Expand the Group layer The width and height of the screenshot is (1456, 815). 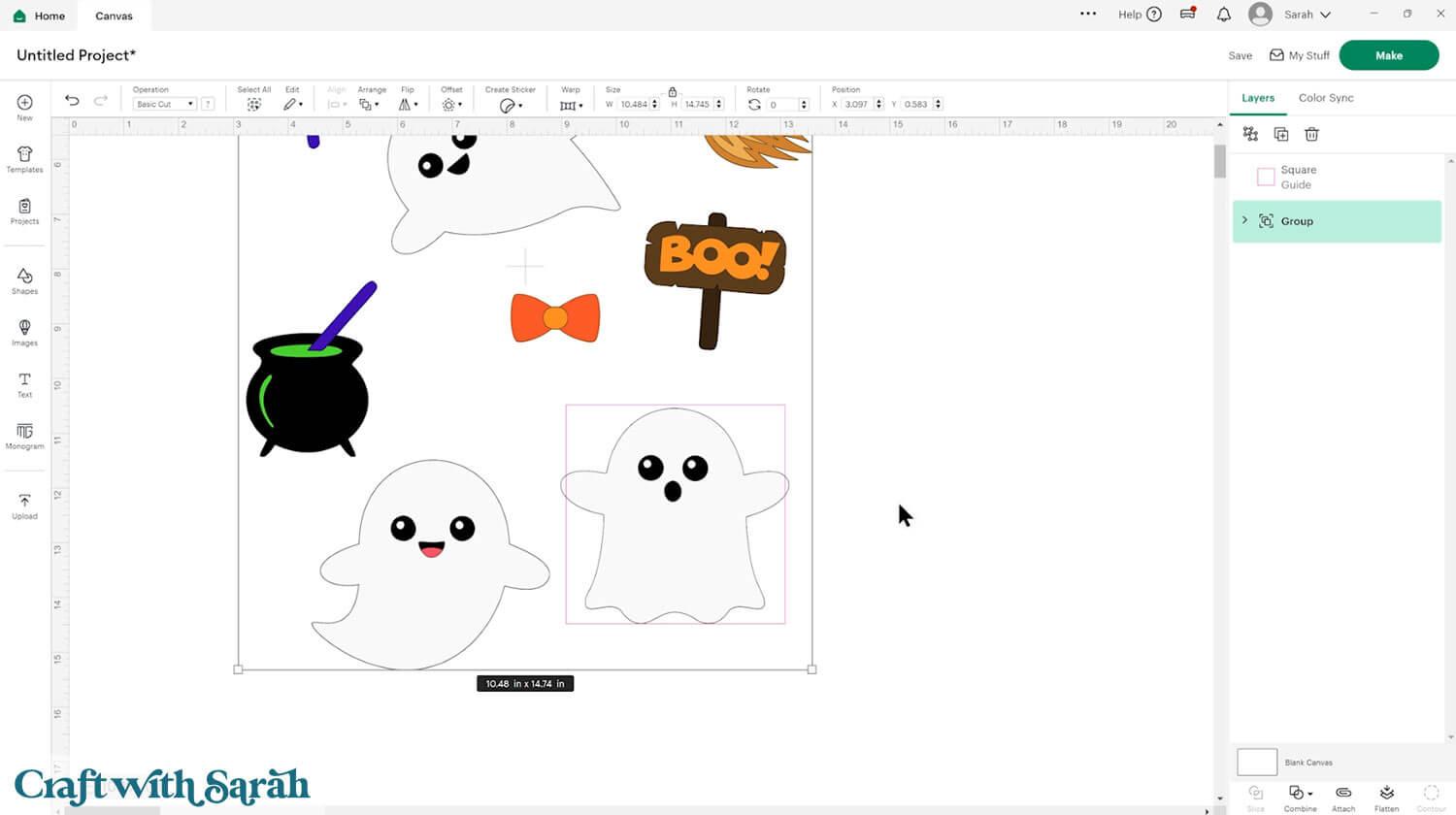(1244, 220)
